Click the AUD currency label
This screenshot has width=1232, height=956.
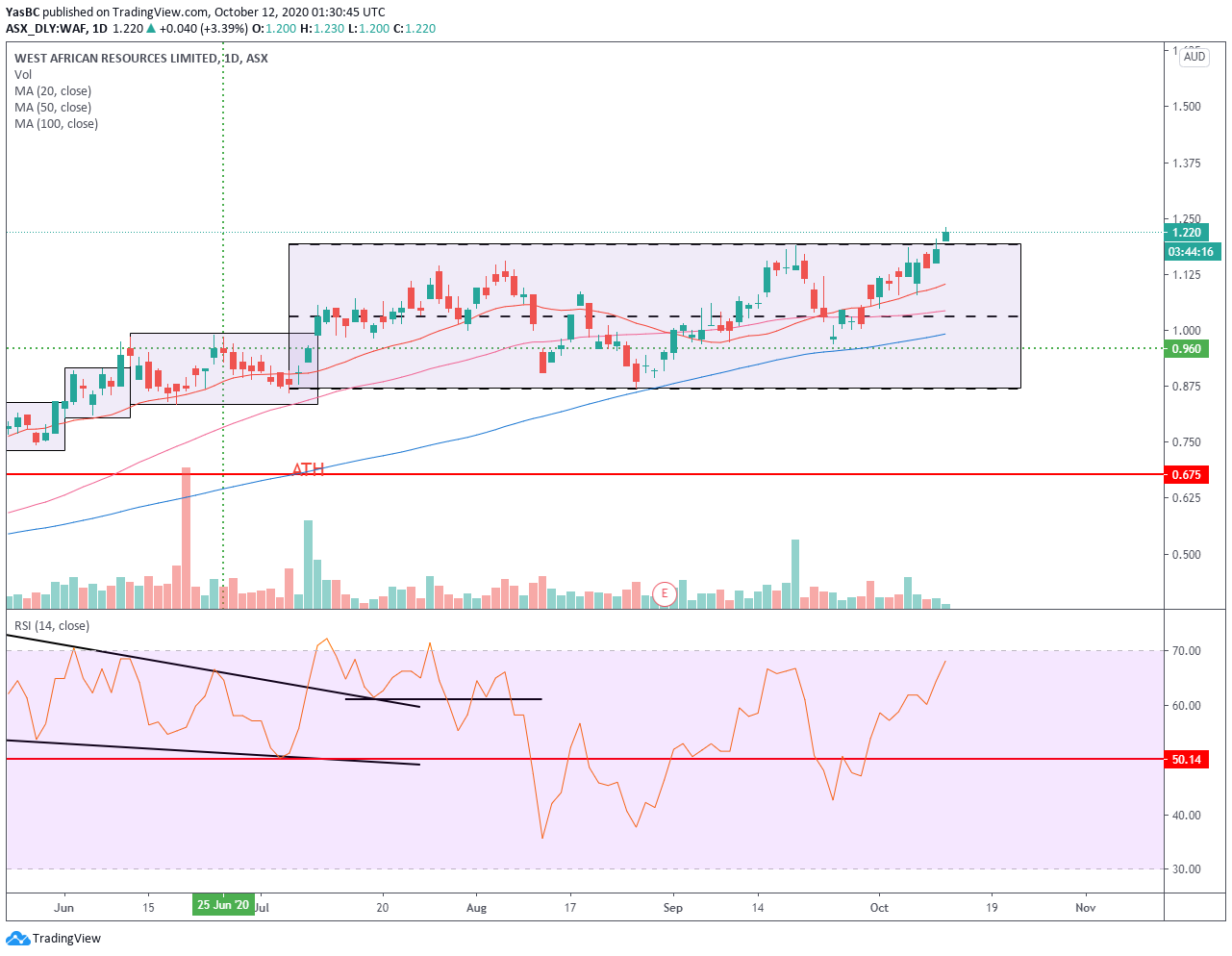(x=1194, y=57)
